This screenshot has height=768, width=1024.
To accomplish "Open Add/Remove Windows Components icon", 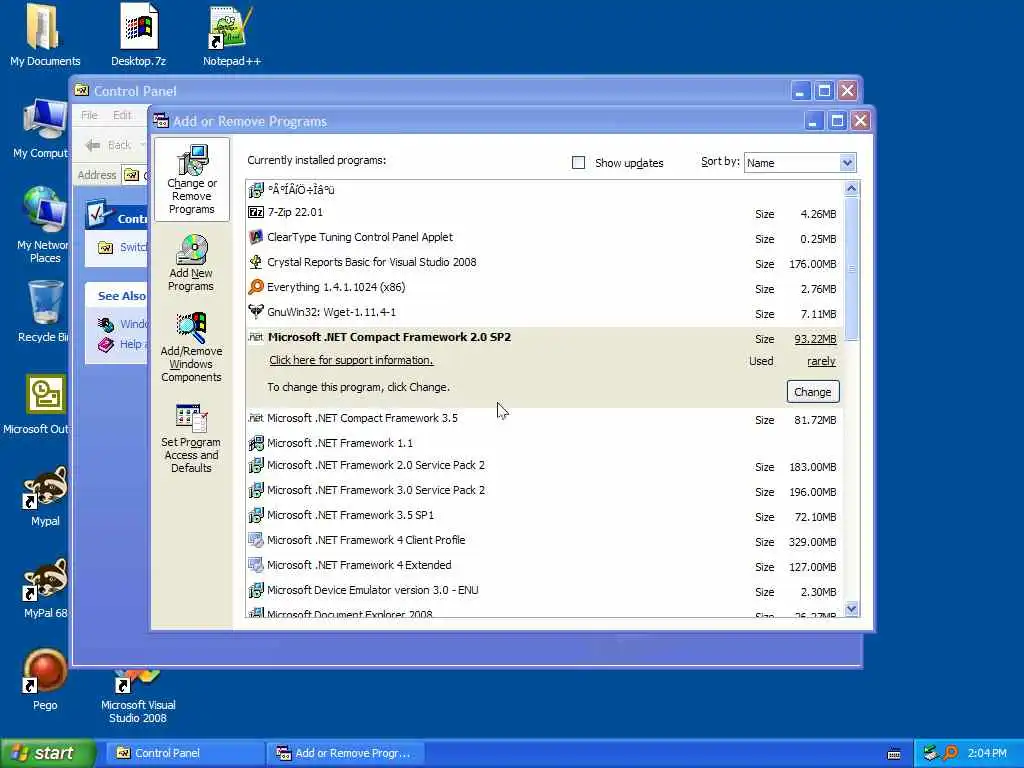I will pyautogui.click(x=191, y=347).
